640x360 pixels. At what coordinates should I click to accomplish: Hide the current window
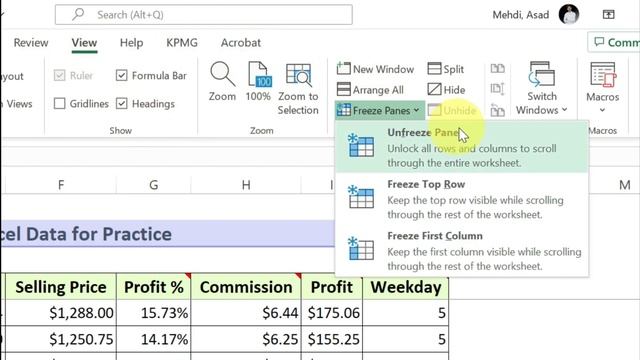pyautogui.click(x=446, y=89)
